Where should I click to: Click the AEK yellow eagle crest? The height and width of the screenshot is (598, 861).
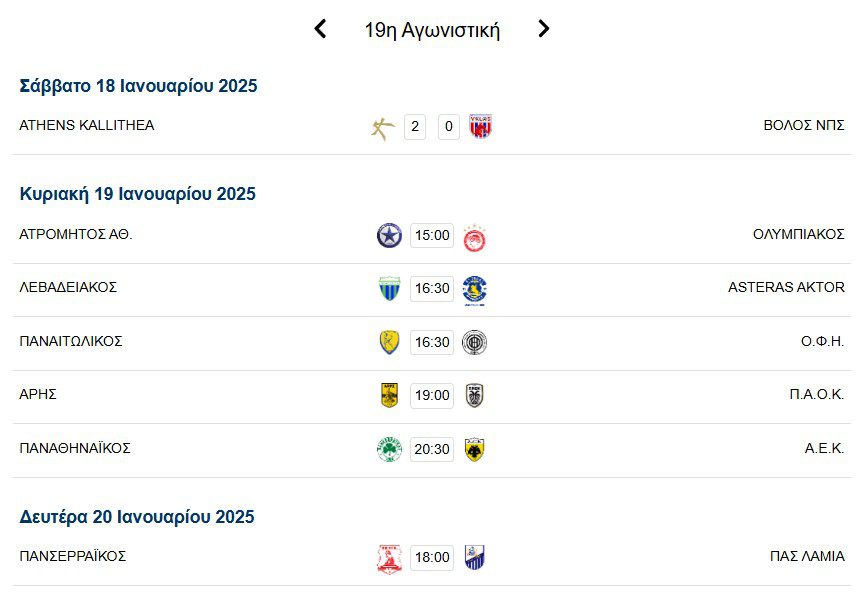475,450
